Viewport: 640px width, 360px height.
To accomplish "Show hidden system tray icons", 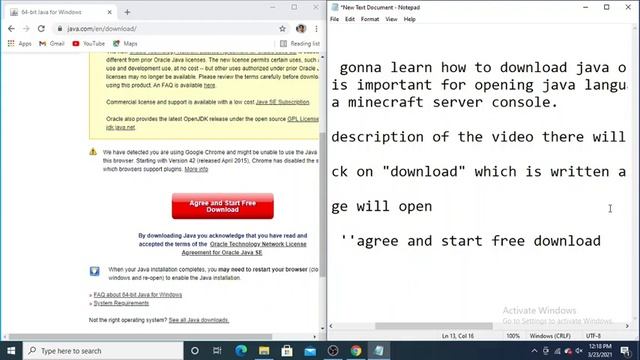I will [534, 351].
